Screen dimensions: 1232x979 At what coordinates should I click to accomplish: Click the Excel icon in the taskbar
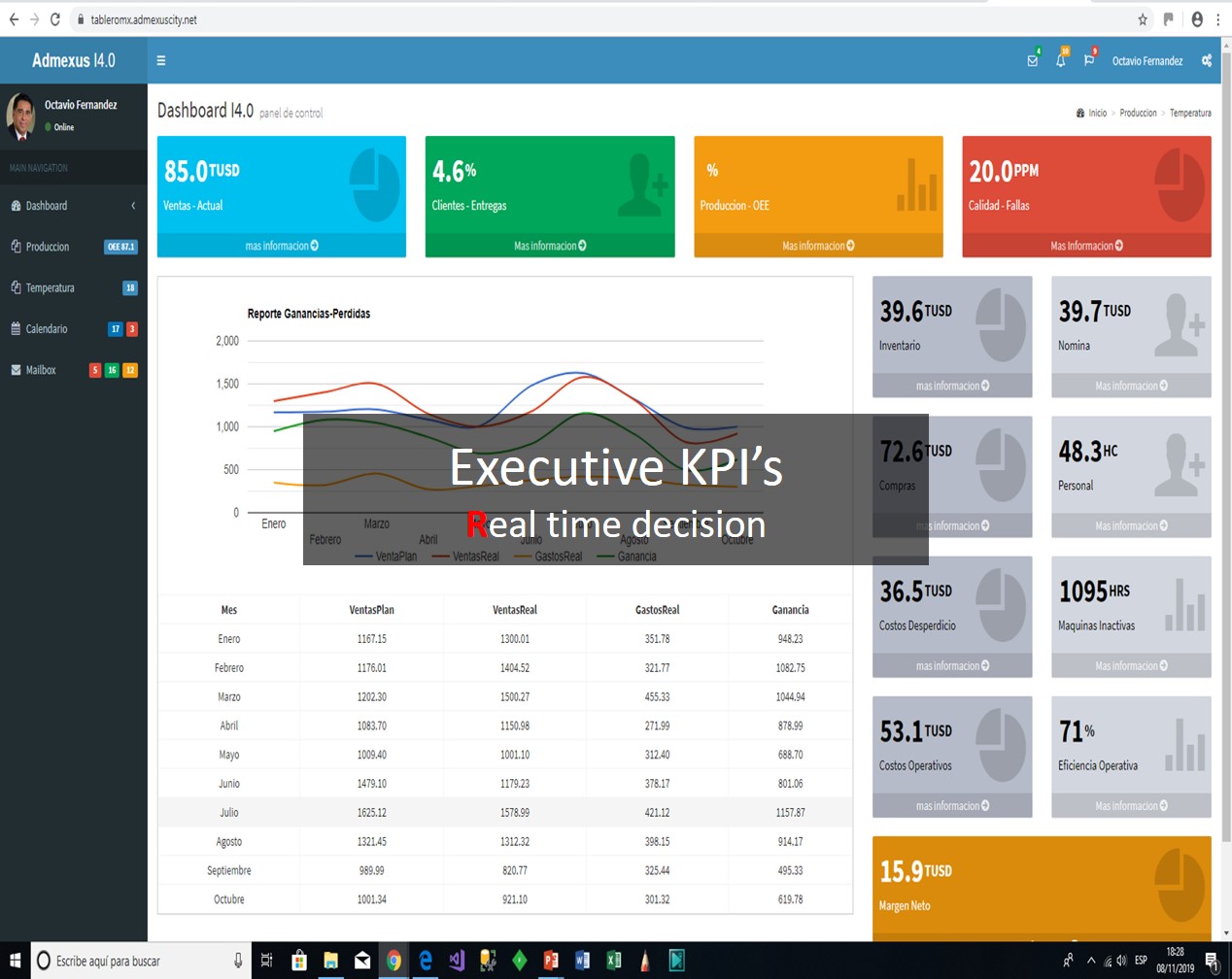coord(613,961)
